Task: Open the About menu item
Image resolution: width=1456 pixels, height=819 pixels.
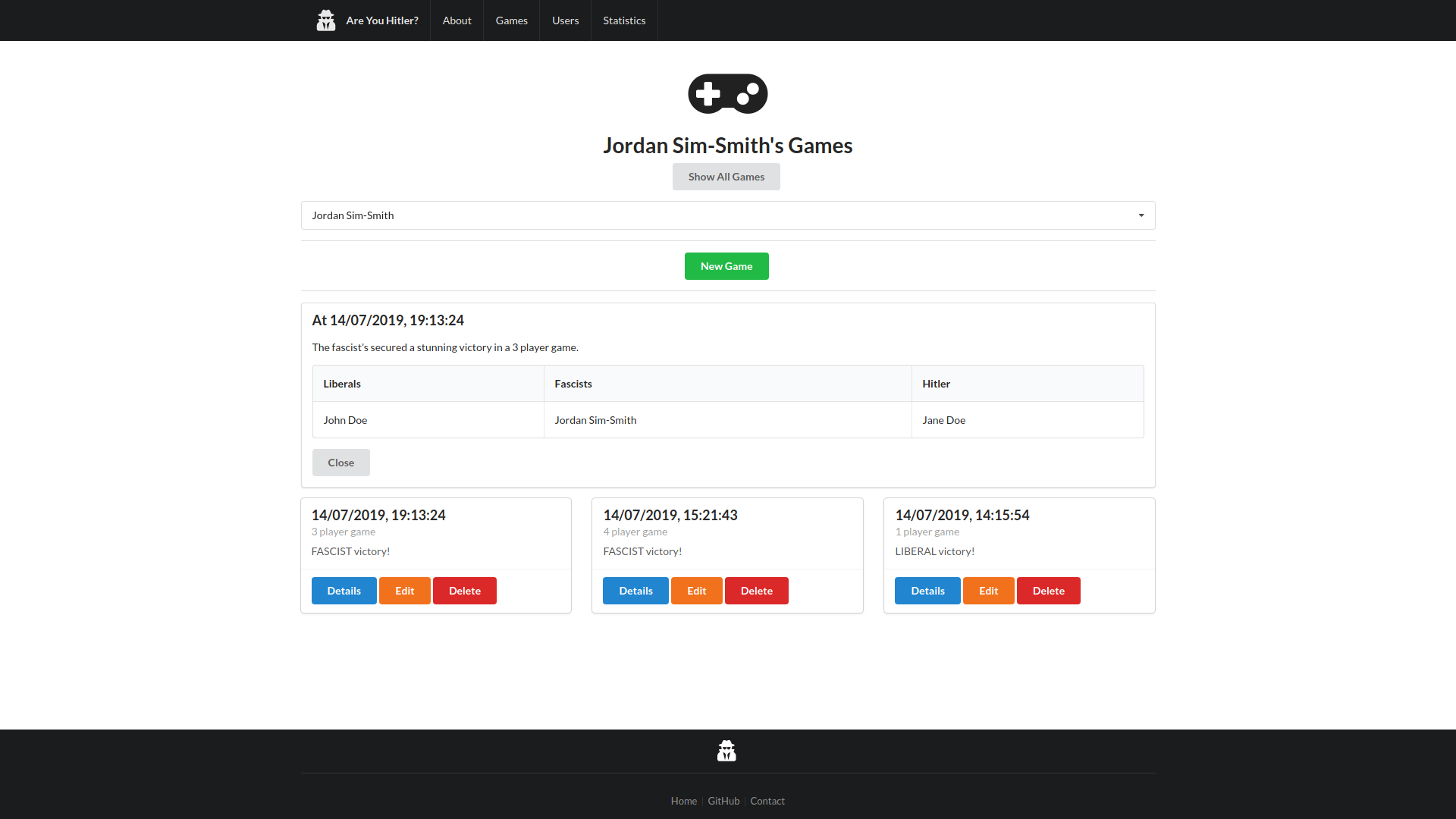Action: pos(457,20)
